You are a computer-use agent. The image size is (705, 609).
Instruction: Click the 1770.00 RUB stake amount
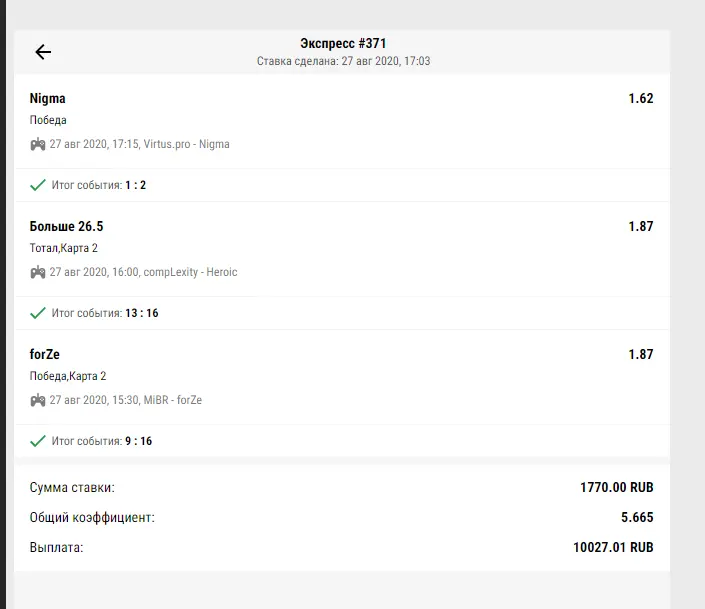(x=616, y=487)
